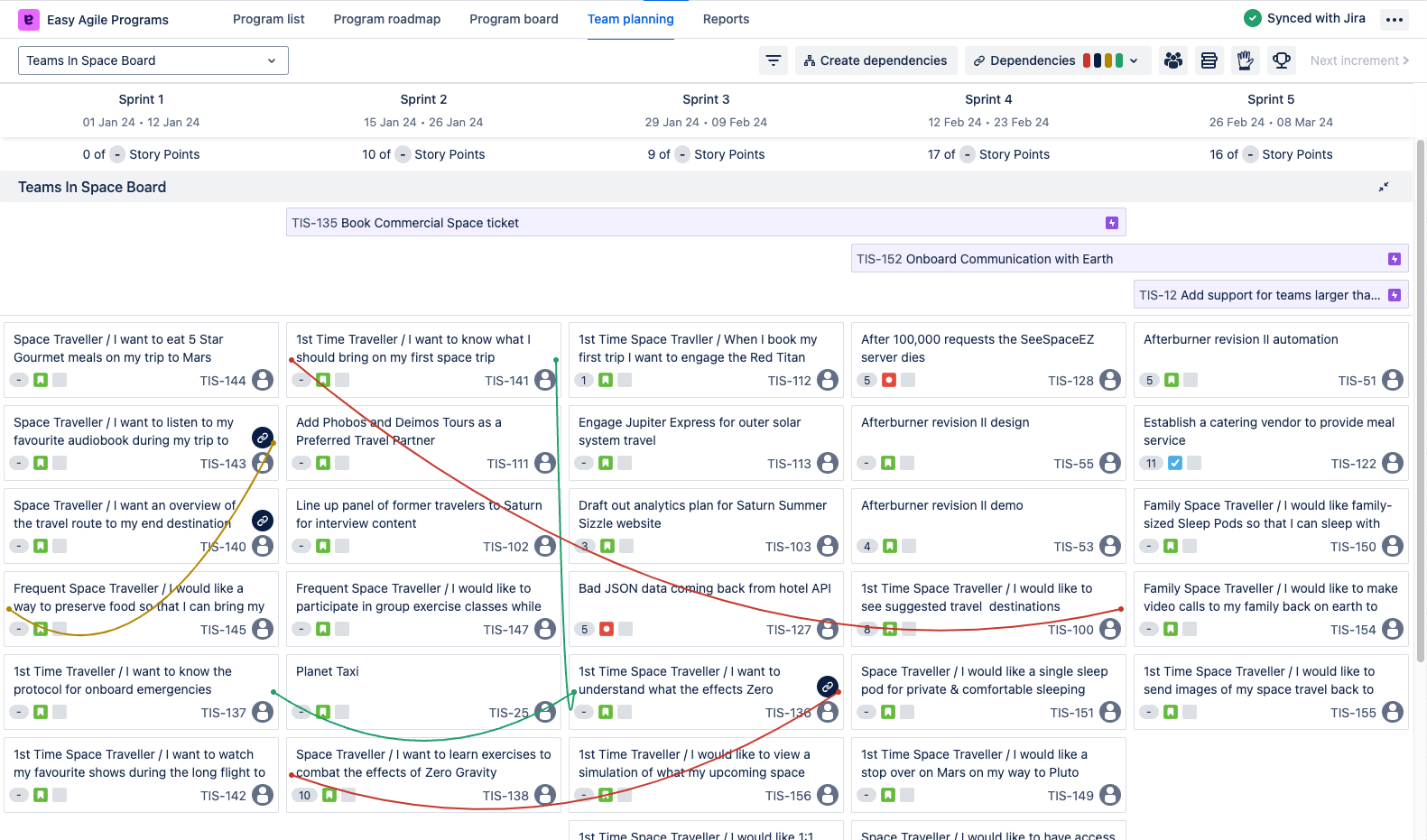1427x840 pixels.
Task: Click the purple epic icon on TIS-12
Action: (1395, 295)
